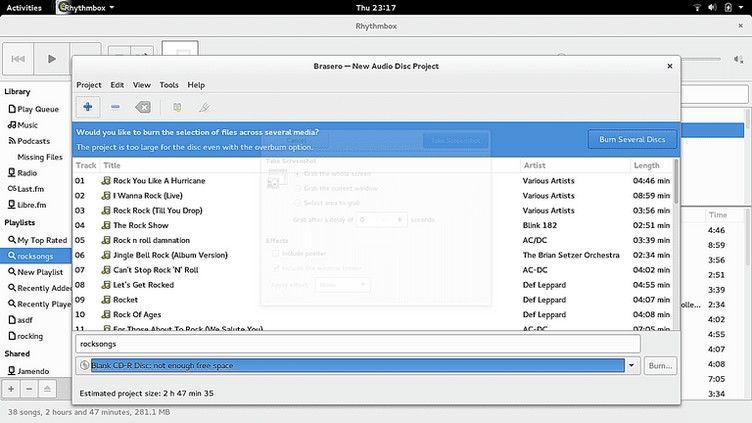Click the clock Thu 23:17

click(376, 8)
